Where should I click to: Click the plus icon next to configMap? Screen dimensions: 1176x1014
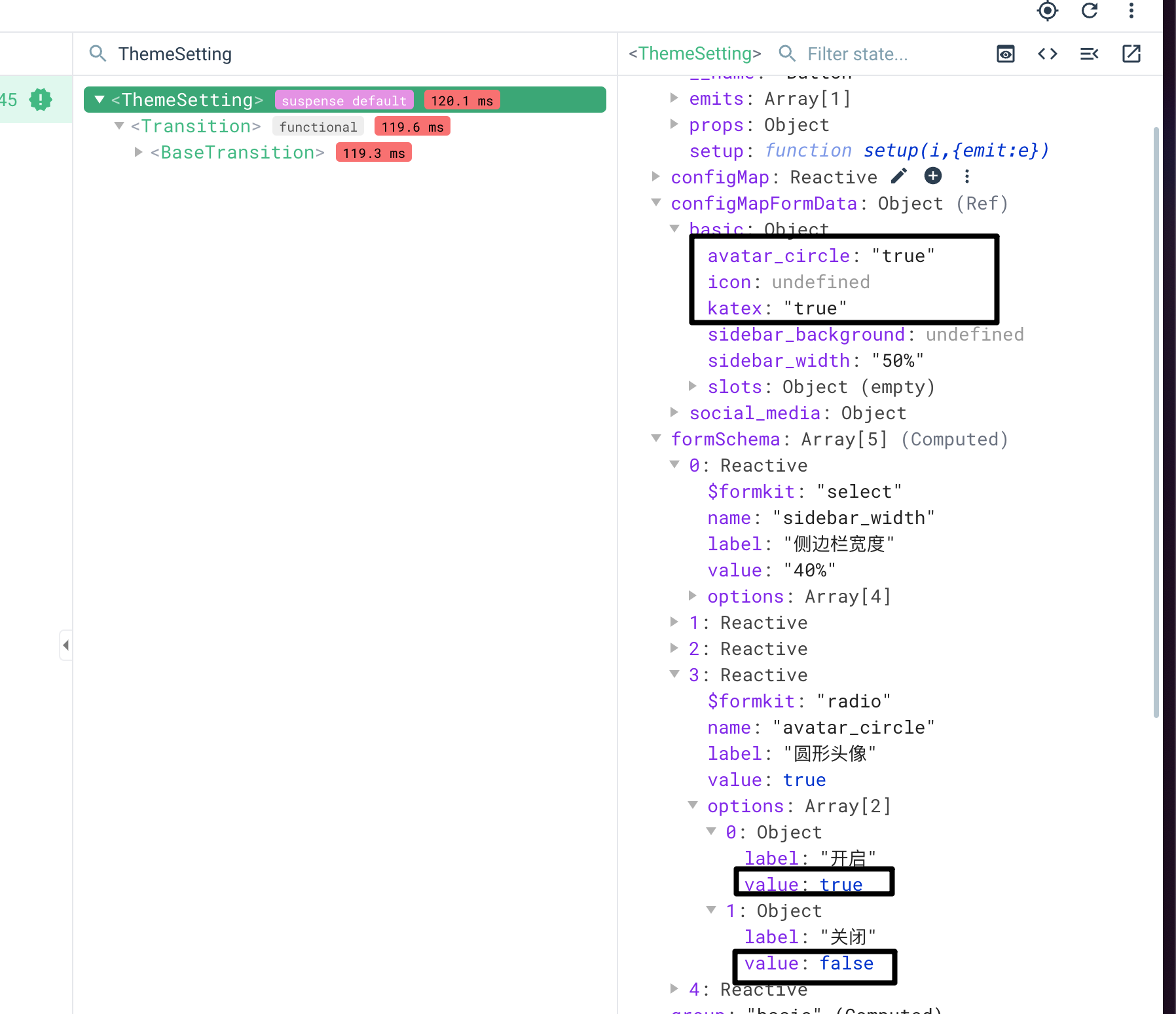coord(933,176)
